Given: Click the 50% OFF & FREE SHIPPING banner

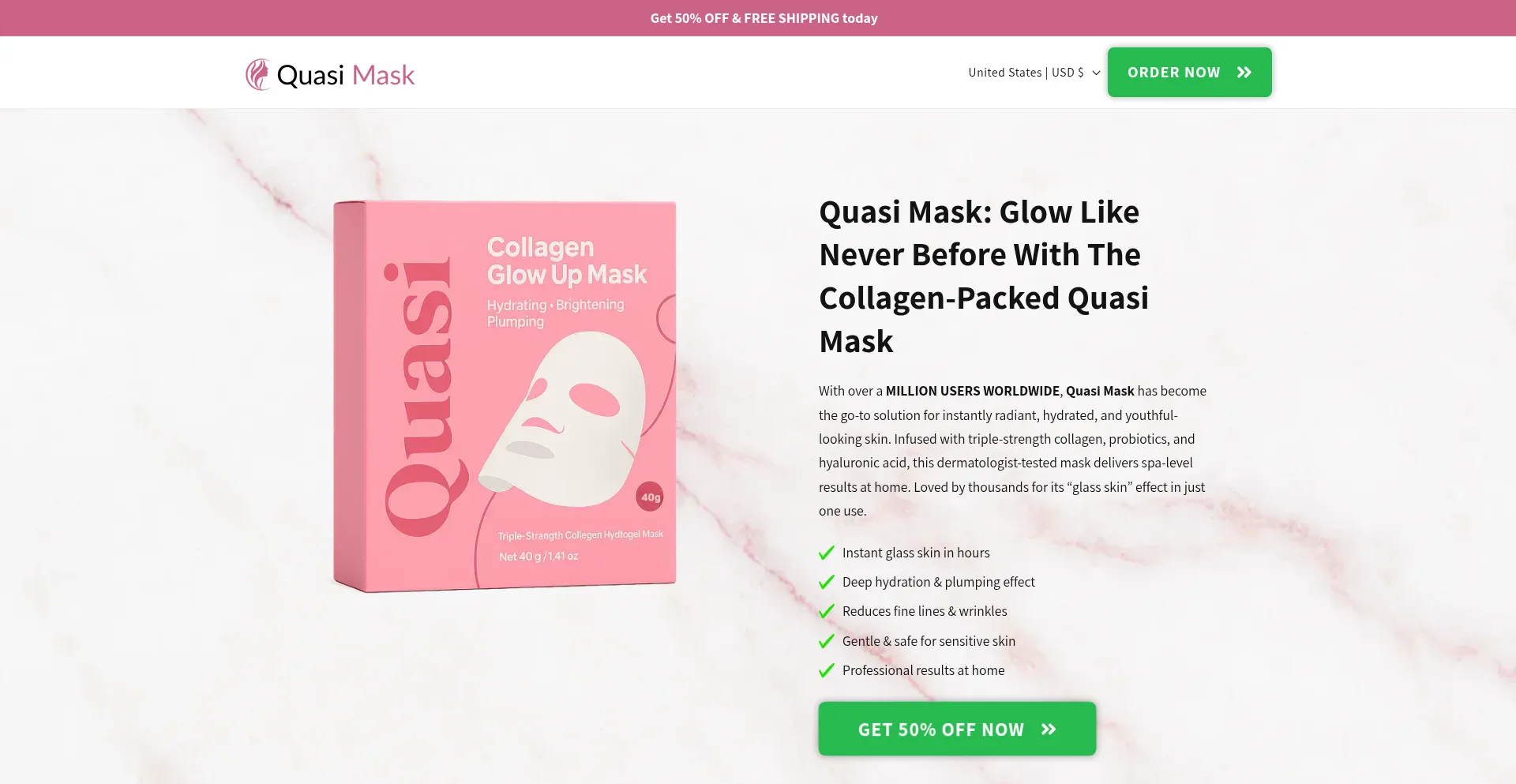Looking at the screenshot, I should [x=764, y=18].
